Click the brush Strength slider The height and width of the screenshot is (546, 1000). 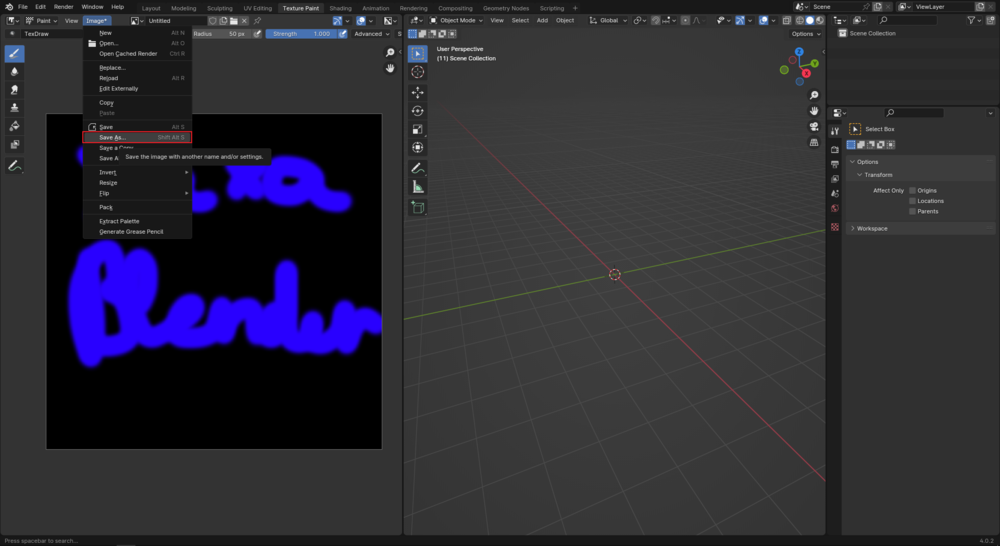300,33
